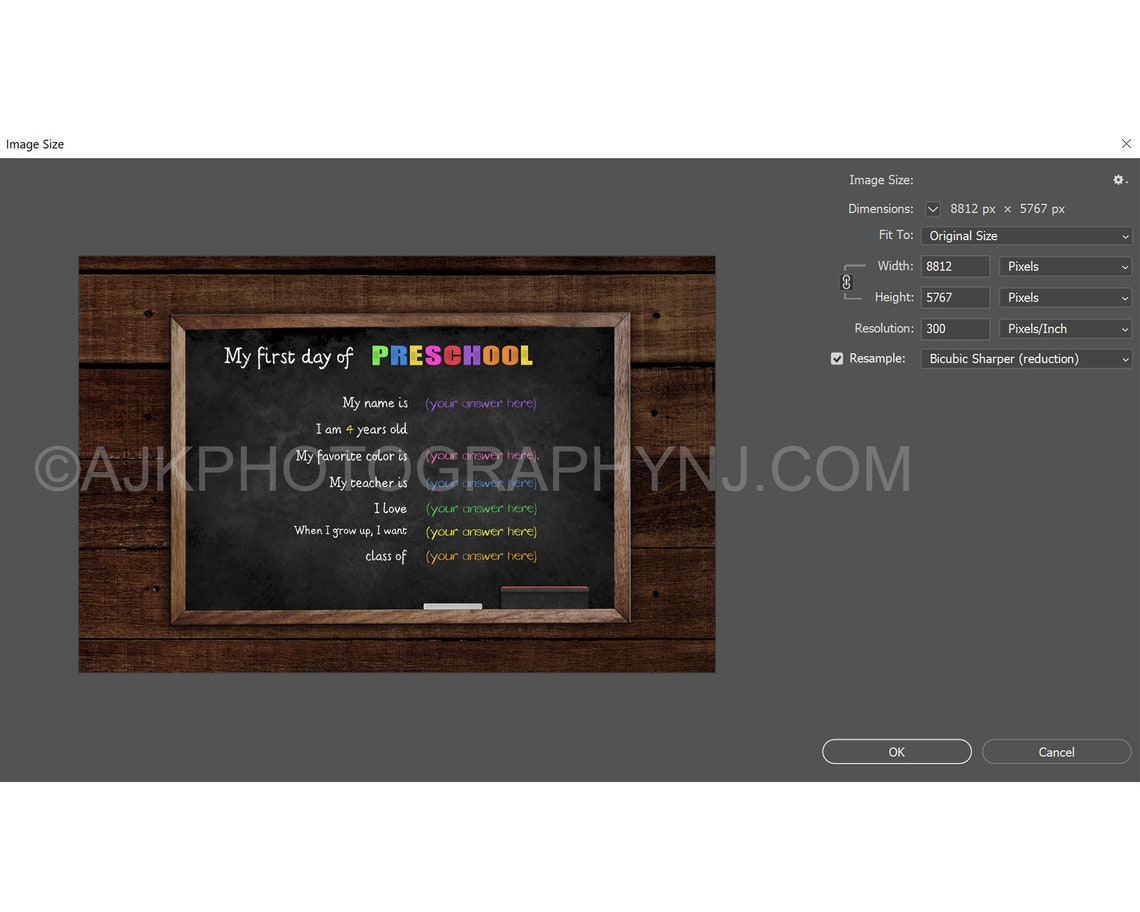
Task: Click the Resolution field showing 300
Action: [955, 328]
